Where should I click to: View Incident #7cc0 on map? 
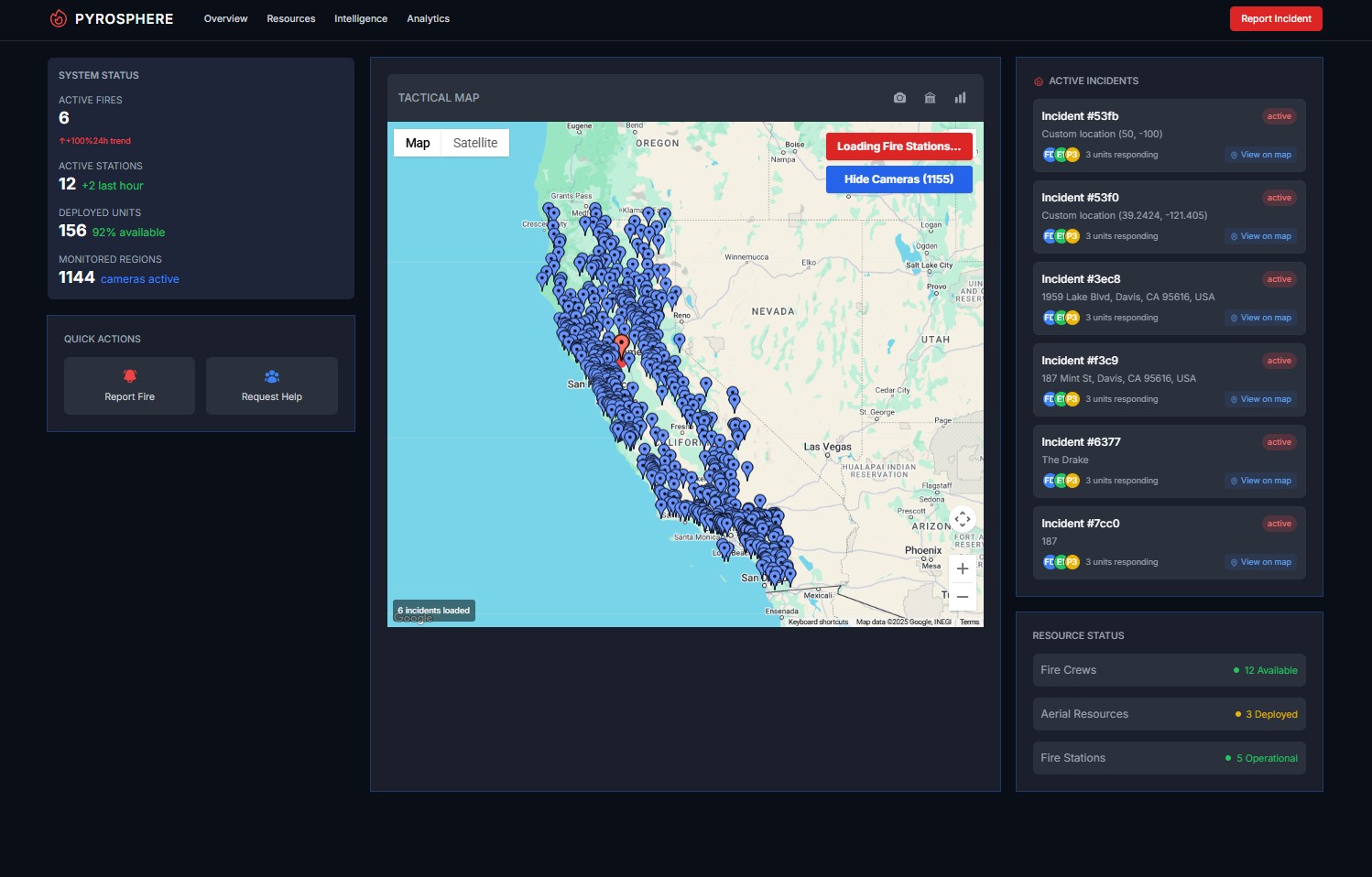tap(1261, 562)
